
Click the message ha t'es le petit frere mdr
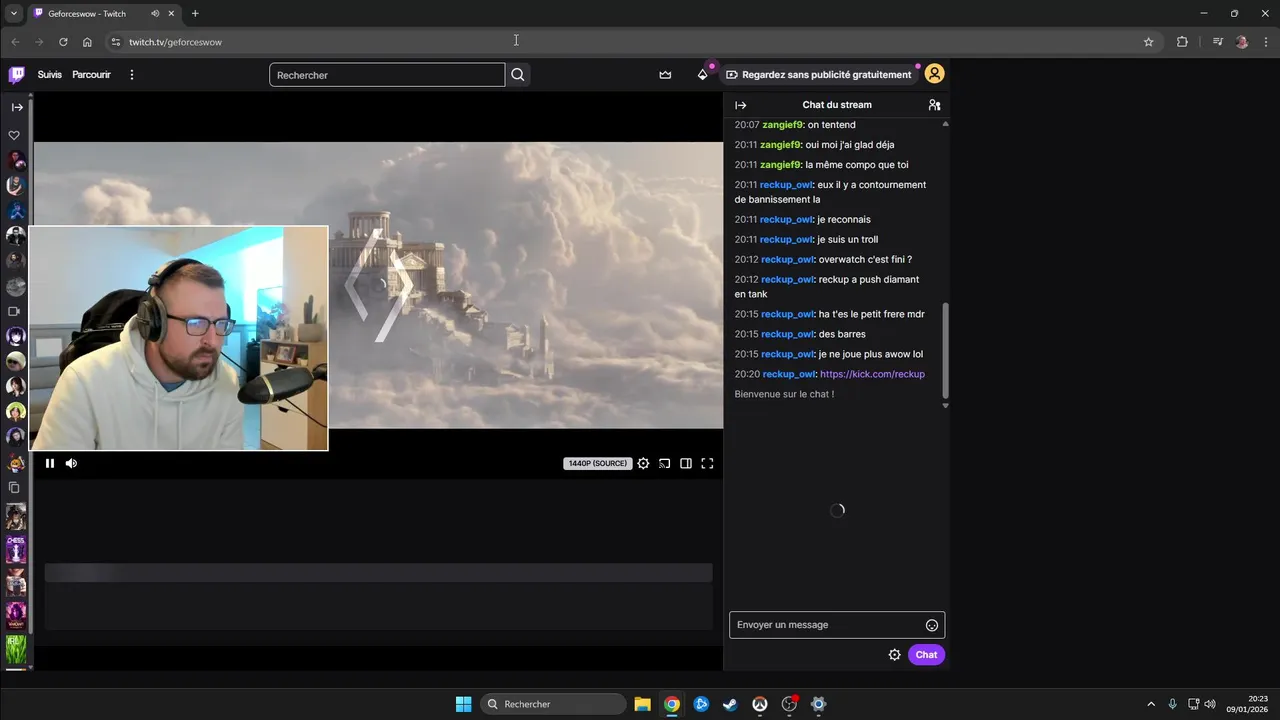click(871, 314)
